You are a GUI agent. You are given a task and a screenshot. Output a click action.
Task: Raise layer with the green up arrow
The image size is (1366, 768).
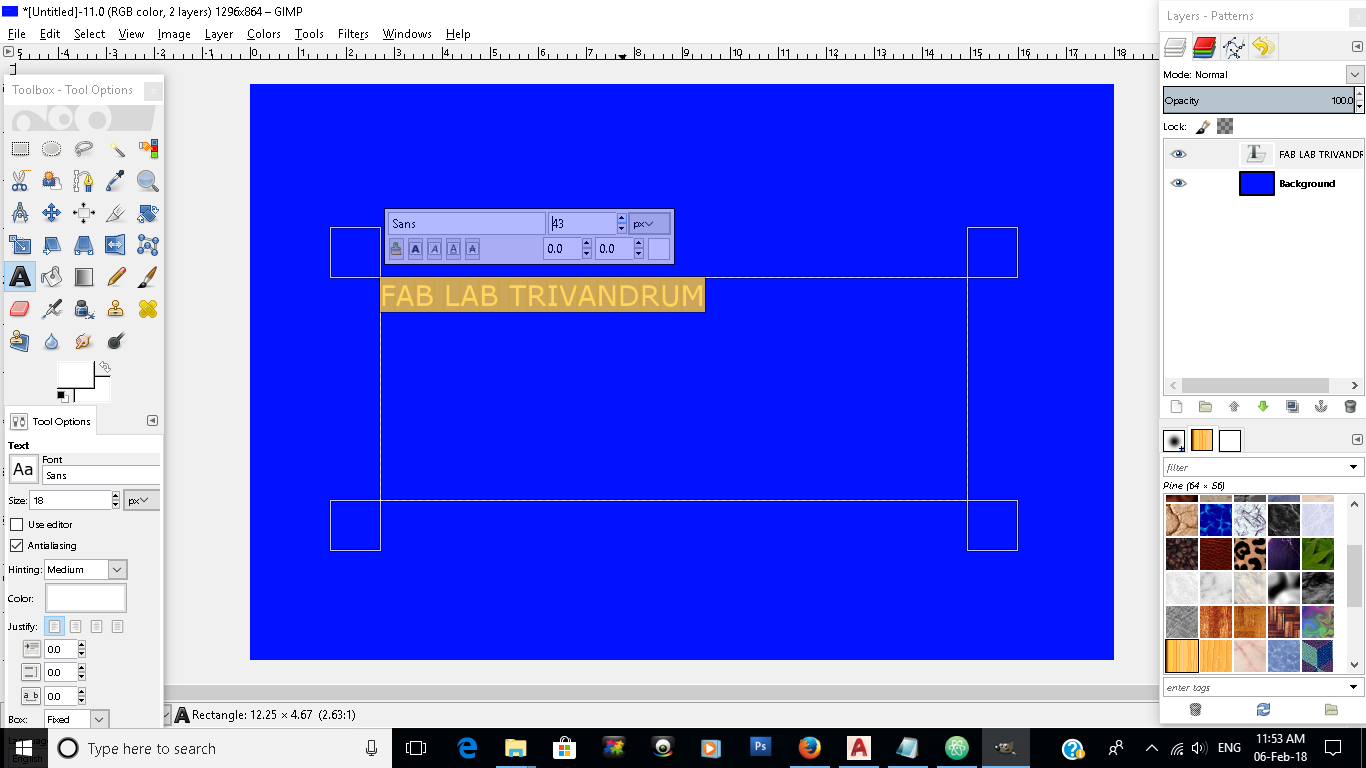(1234, 407)
